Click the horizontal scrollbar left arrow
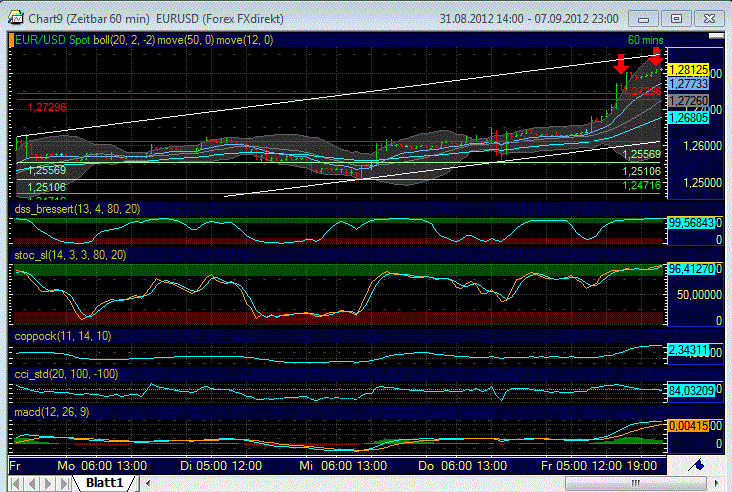The image size is (732, 492). click(148, 483)
